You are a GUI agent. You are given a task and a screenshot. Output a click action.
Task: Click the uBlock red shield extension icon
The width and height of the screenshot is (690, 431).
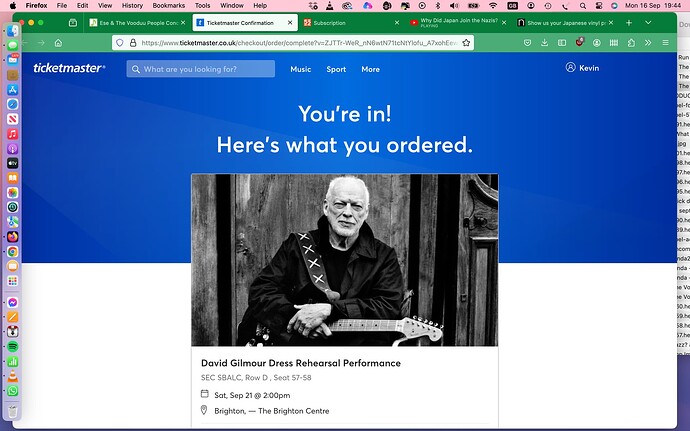pos(580,42)
